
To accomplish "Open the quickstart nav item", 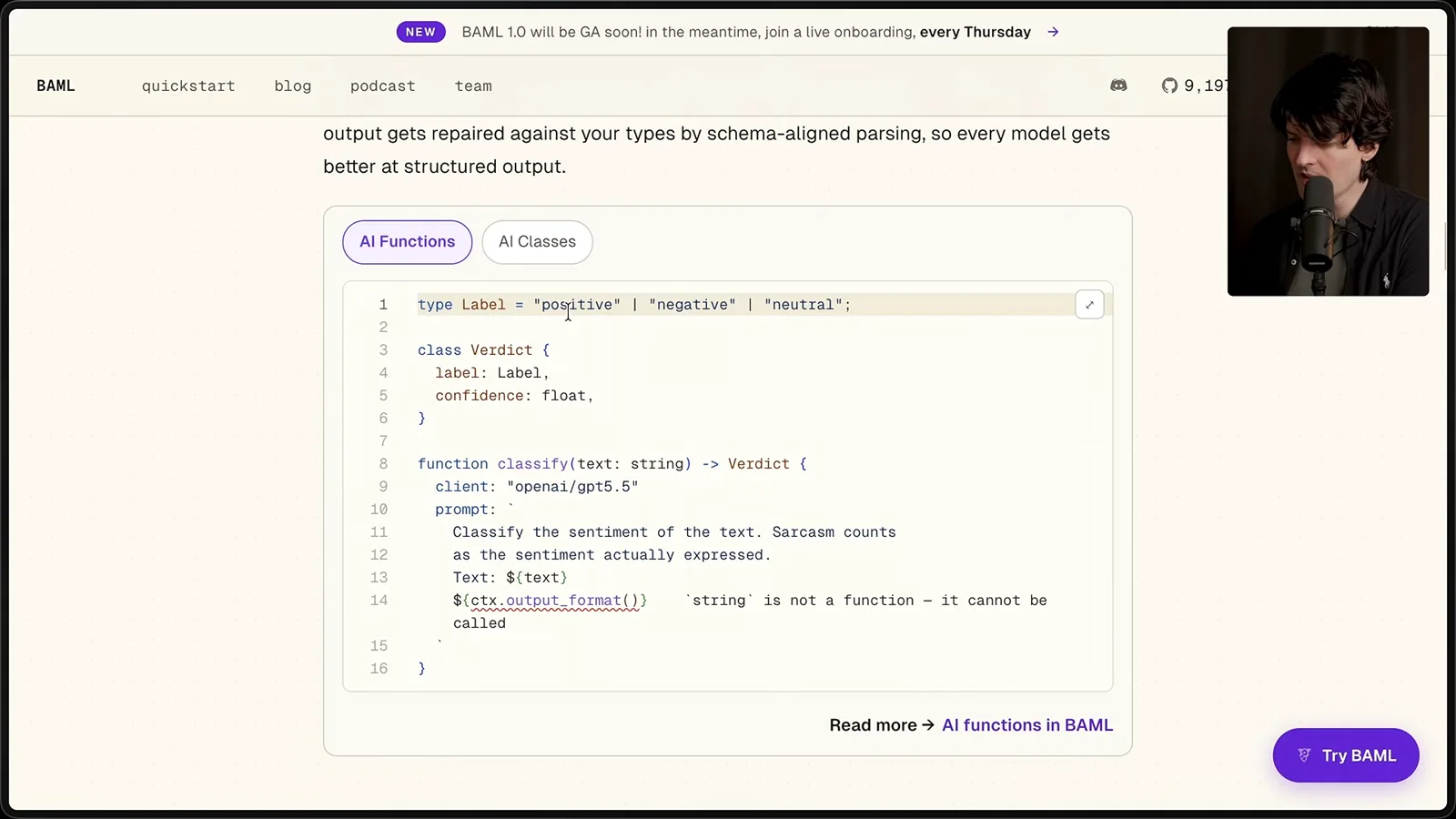I will pos(188,86).
